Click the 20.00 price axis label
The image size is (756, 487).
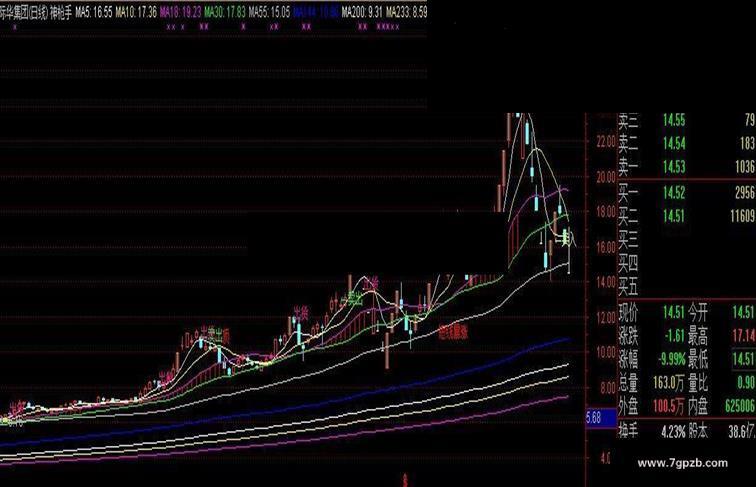[x=606, y=177]
